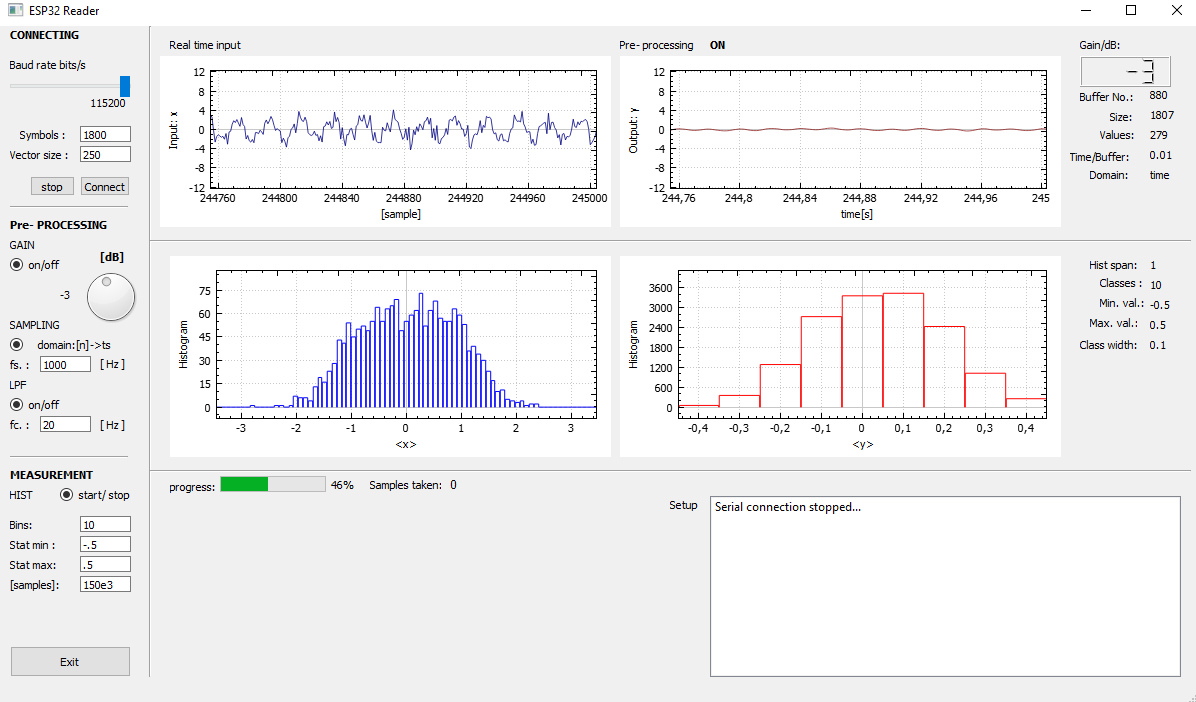Viewport: 1196px width, 702px height.
Task: Minimize the ESP32 Reader window
Action: tap(1086, 11)
